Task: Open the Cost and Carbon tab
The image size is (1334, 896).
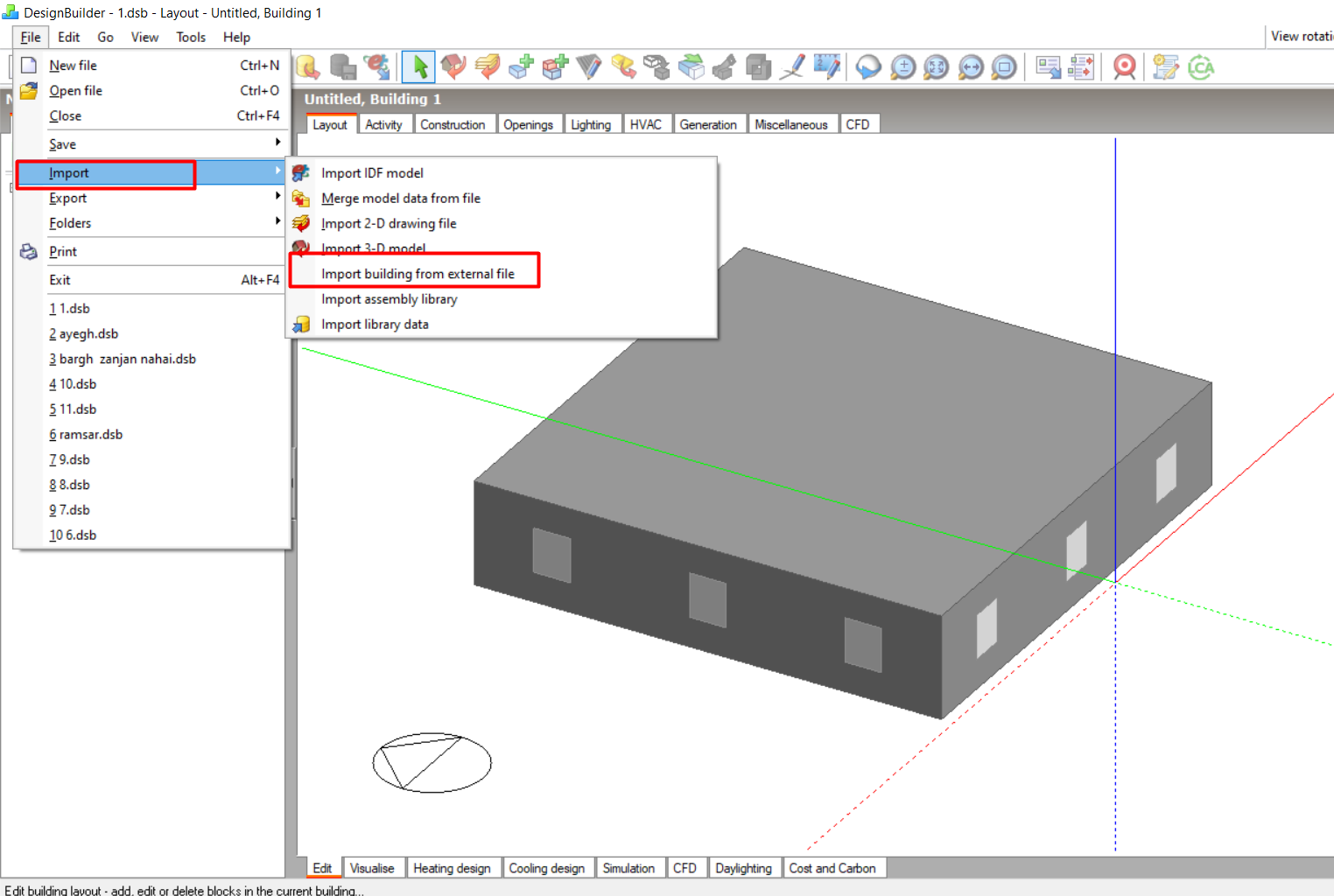Action: point(832,868)
